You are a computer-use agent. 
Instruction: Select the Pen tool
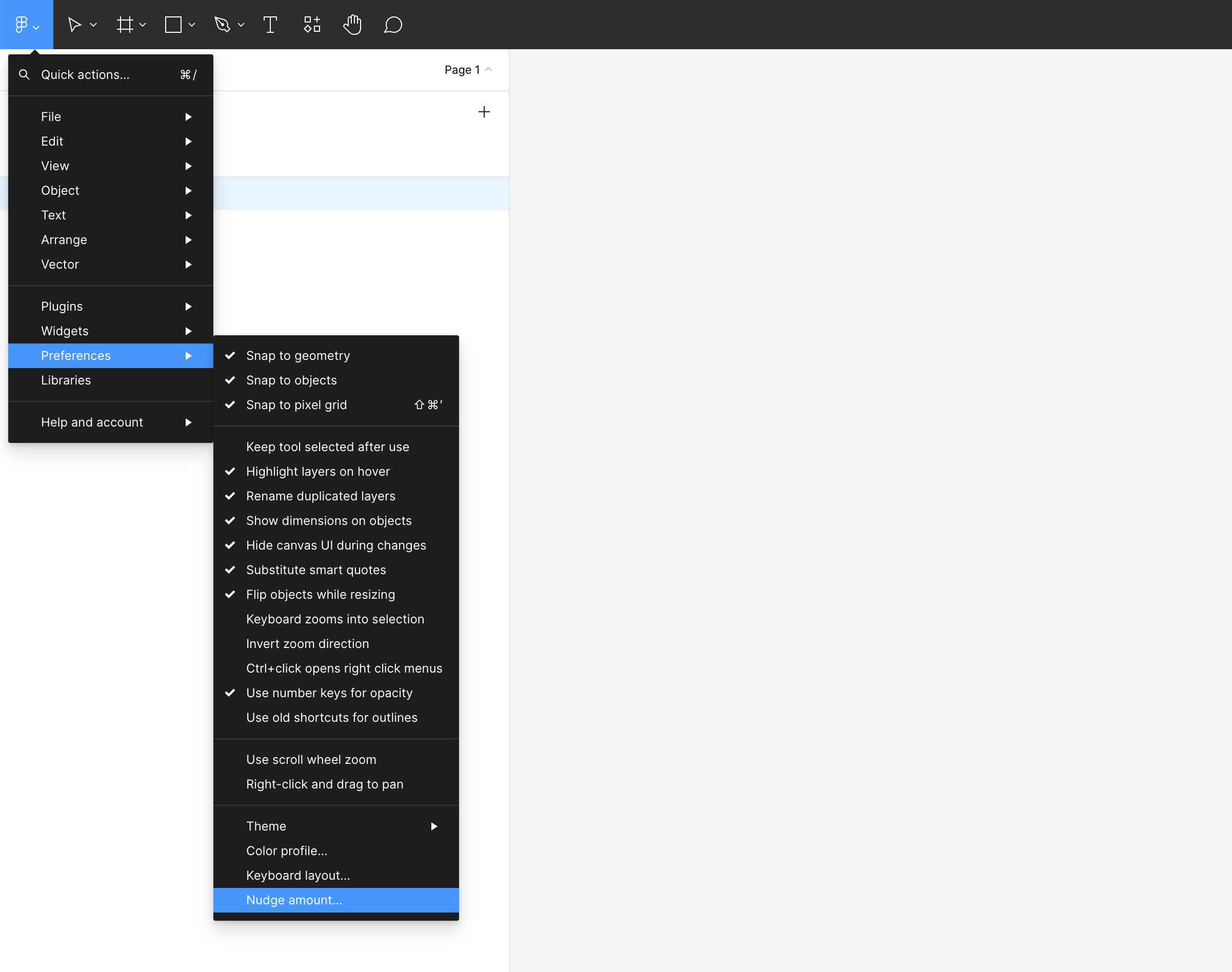[222, 25]
